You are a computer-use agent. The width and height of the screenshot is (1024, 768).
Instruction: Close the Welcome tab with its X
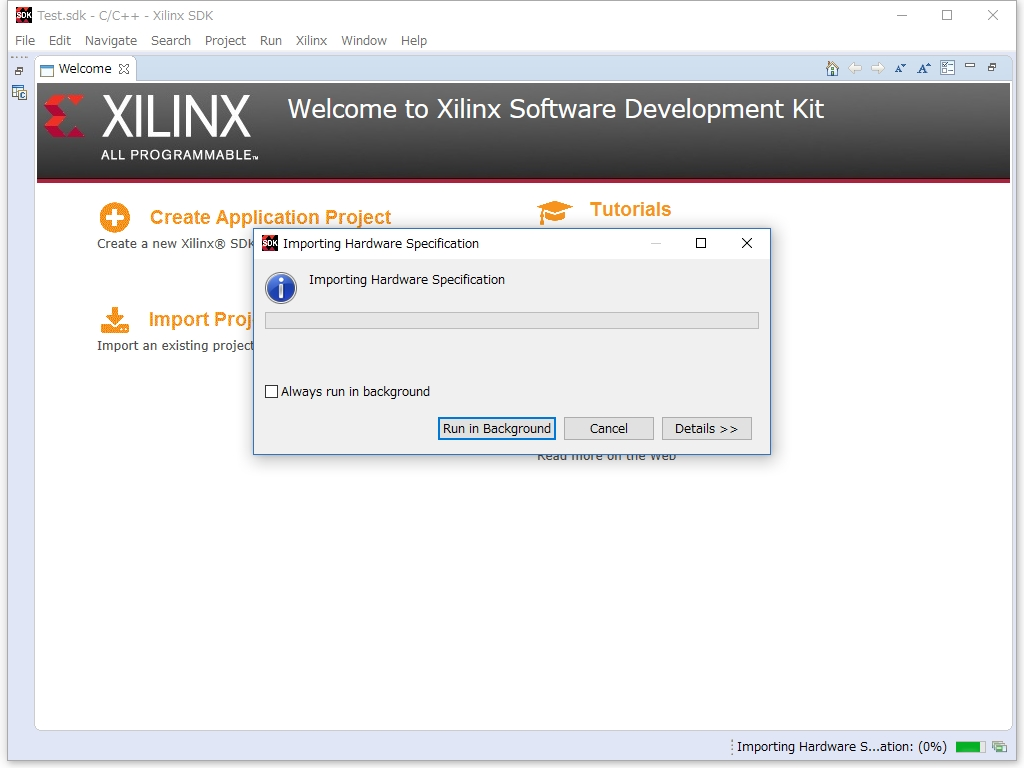124,69
